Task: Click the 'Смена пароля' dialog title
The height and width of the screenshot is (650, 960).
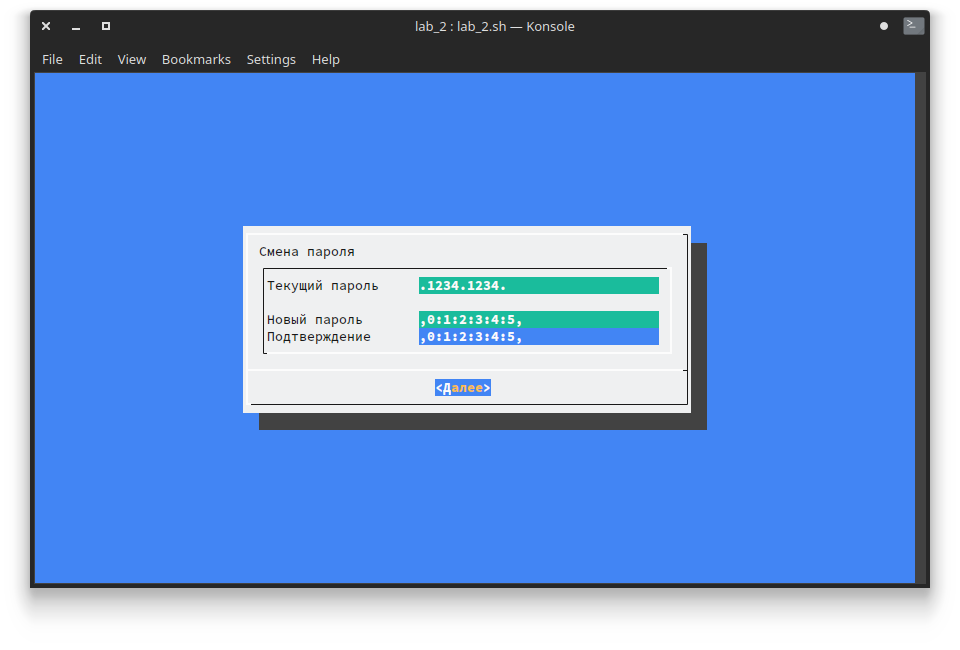Action: [307, 252]
